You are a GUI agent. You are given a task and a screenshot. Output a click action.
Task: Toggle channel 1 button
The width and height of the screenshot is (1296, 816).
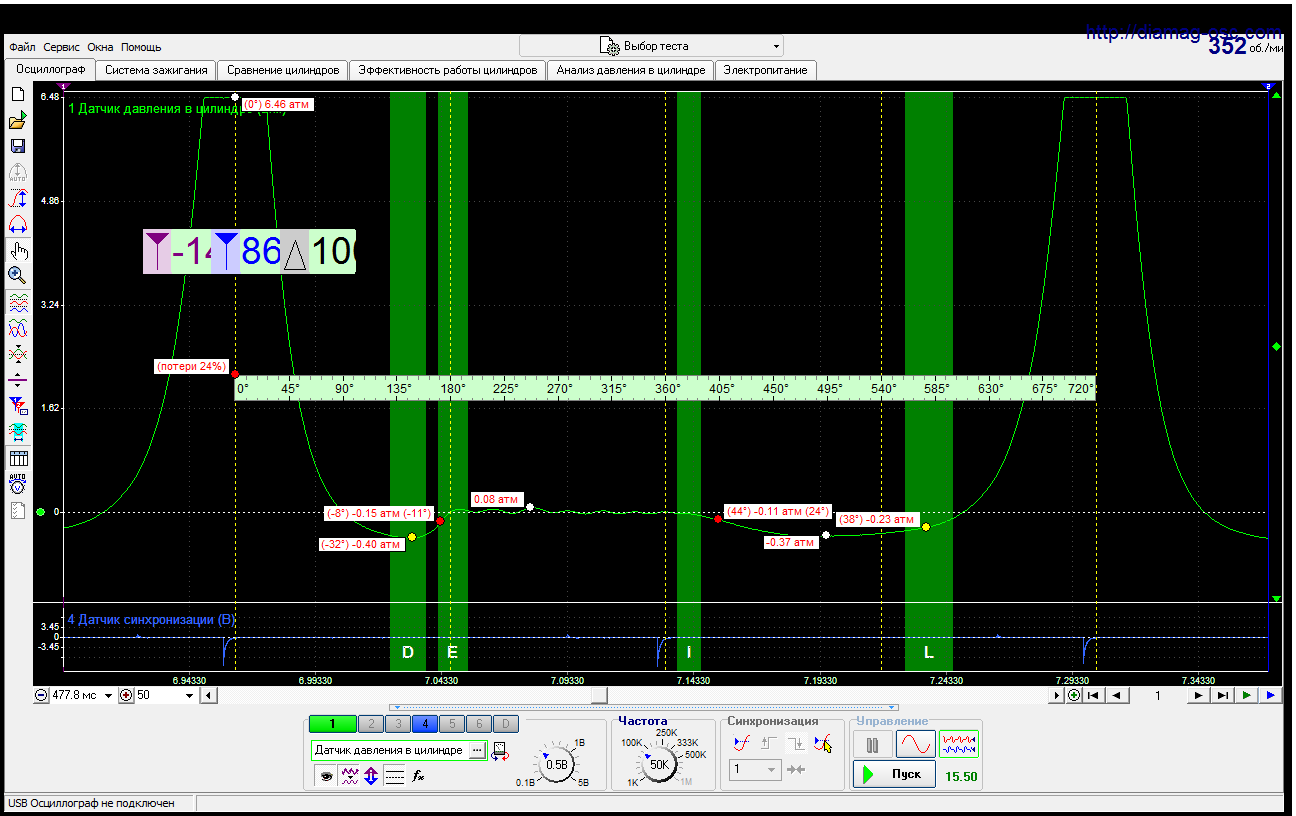332,724
